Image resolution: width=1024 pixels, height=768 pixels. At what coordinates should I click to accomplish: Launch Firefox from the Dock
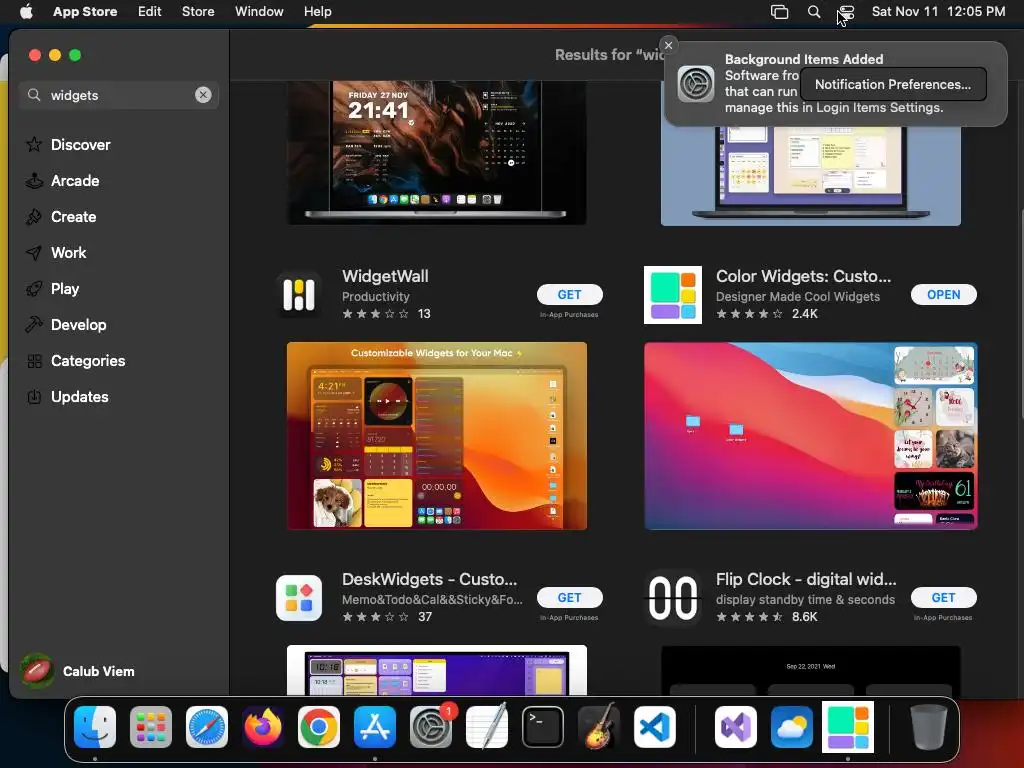tap(263, 727)
